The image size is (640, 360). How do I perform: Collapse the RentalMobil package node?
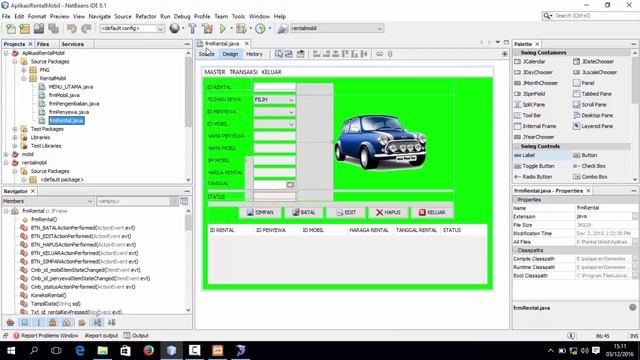(x=24, y=78)
